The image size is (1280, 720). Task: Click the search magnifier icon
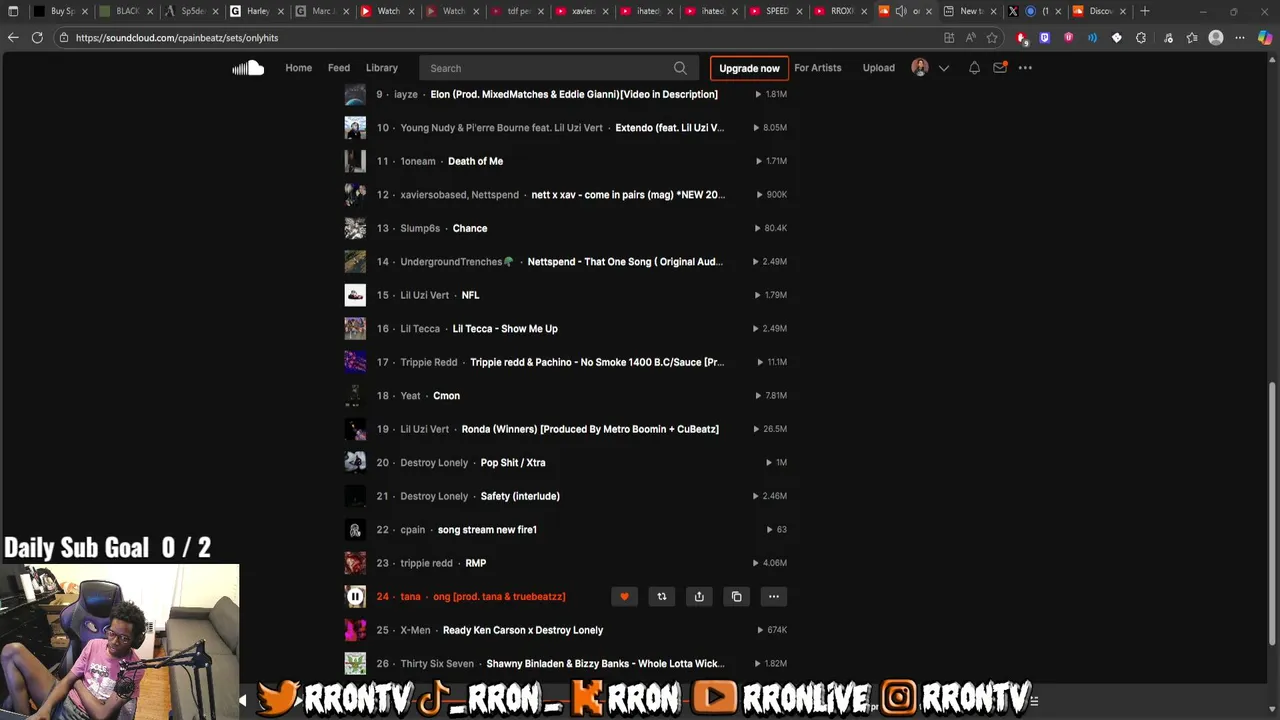(x=680, y=68)
